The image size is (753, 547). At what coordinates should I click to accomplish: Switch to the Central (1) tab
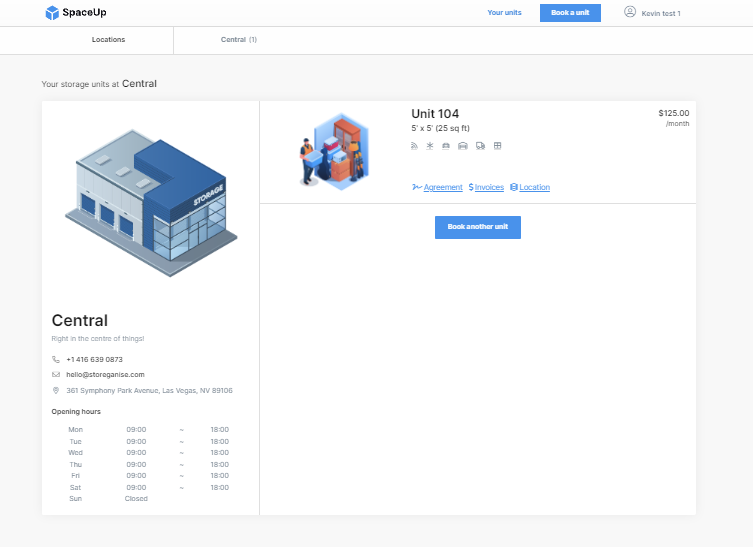[x=239, y=40]
